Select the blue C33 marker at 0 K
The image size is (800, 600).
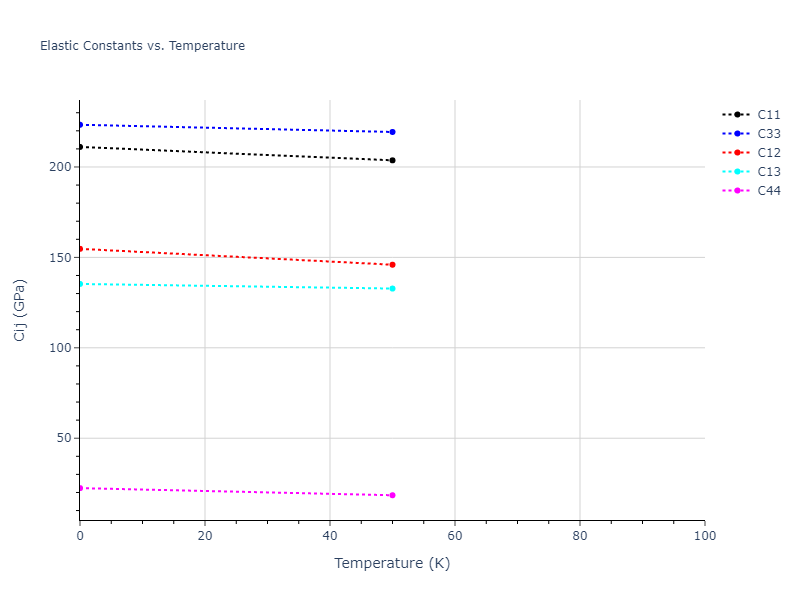80,124
